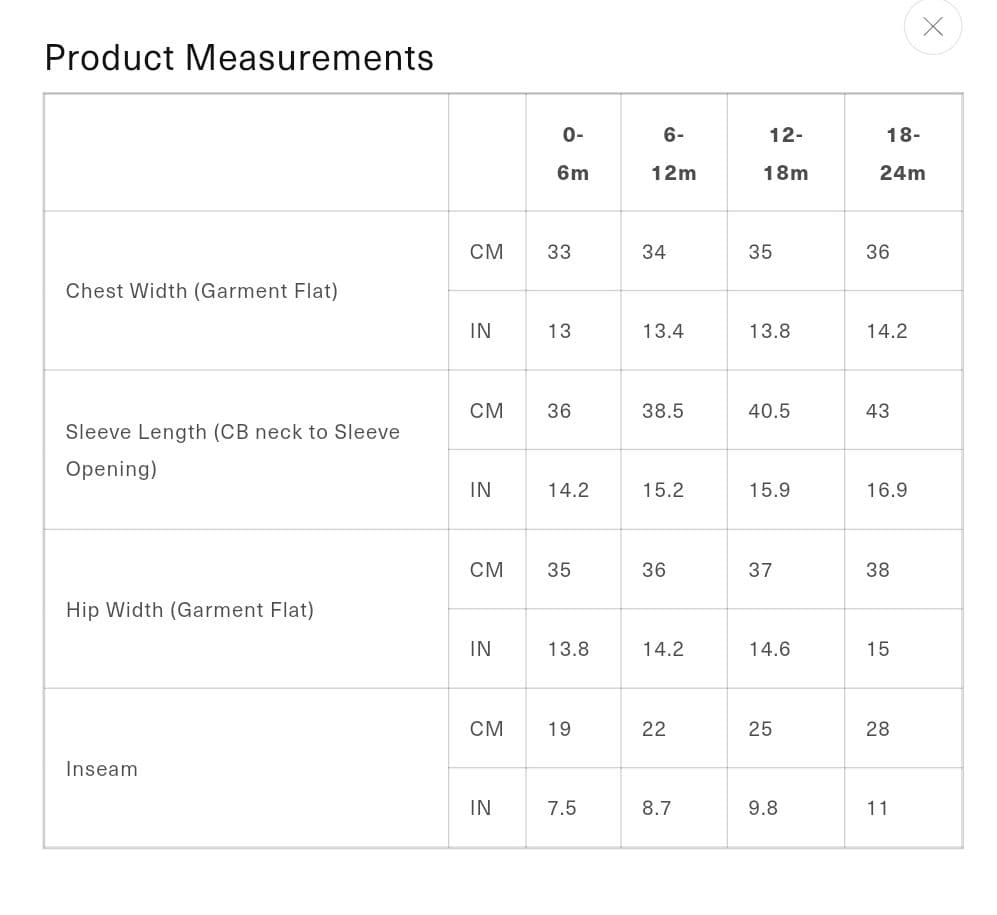Select the 13.4 chest width cell
Viewport: 997px width, 915px height.
pos(663,331)
